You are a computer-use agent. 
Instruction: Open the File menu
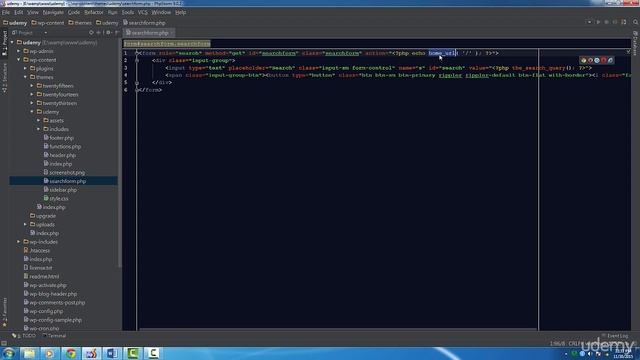tap(6, 12)
